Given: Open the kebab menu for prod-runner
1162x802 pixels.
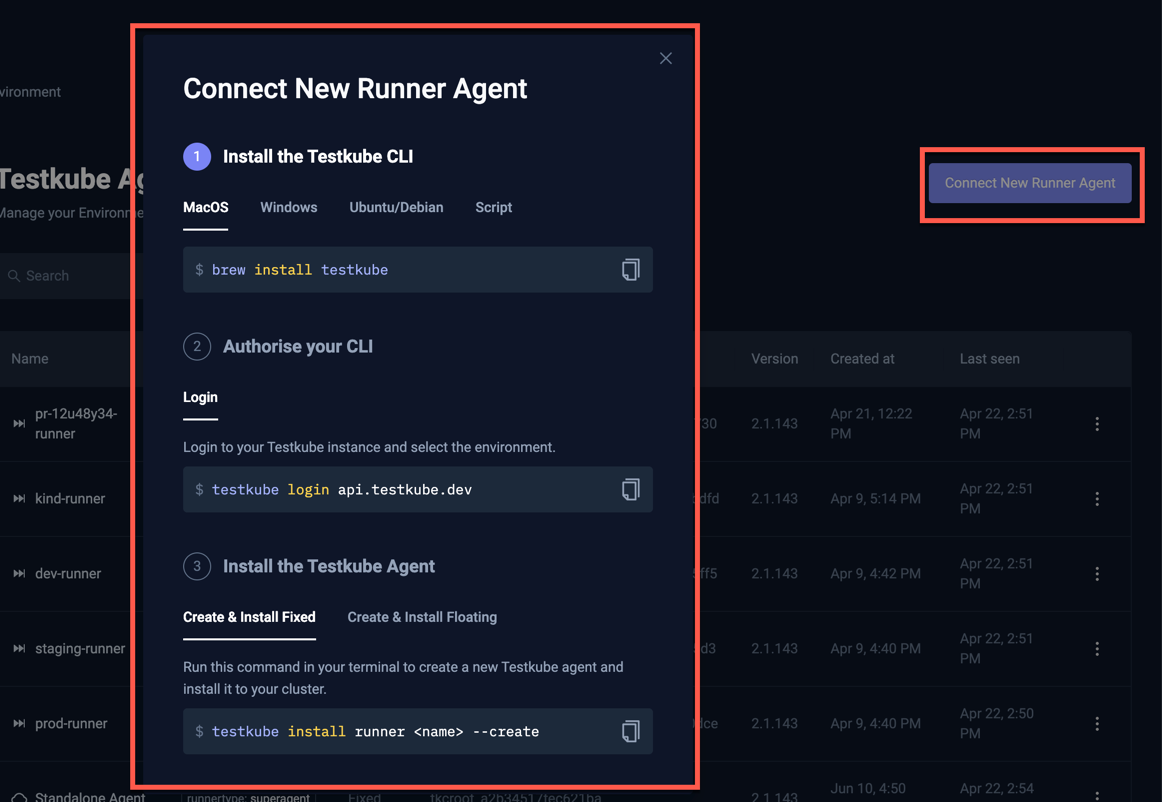Looking at the screenshot, I should [1097, 723].
